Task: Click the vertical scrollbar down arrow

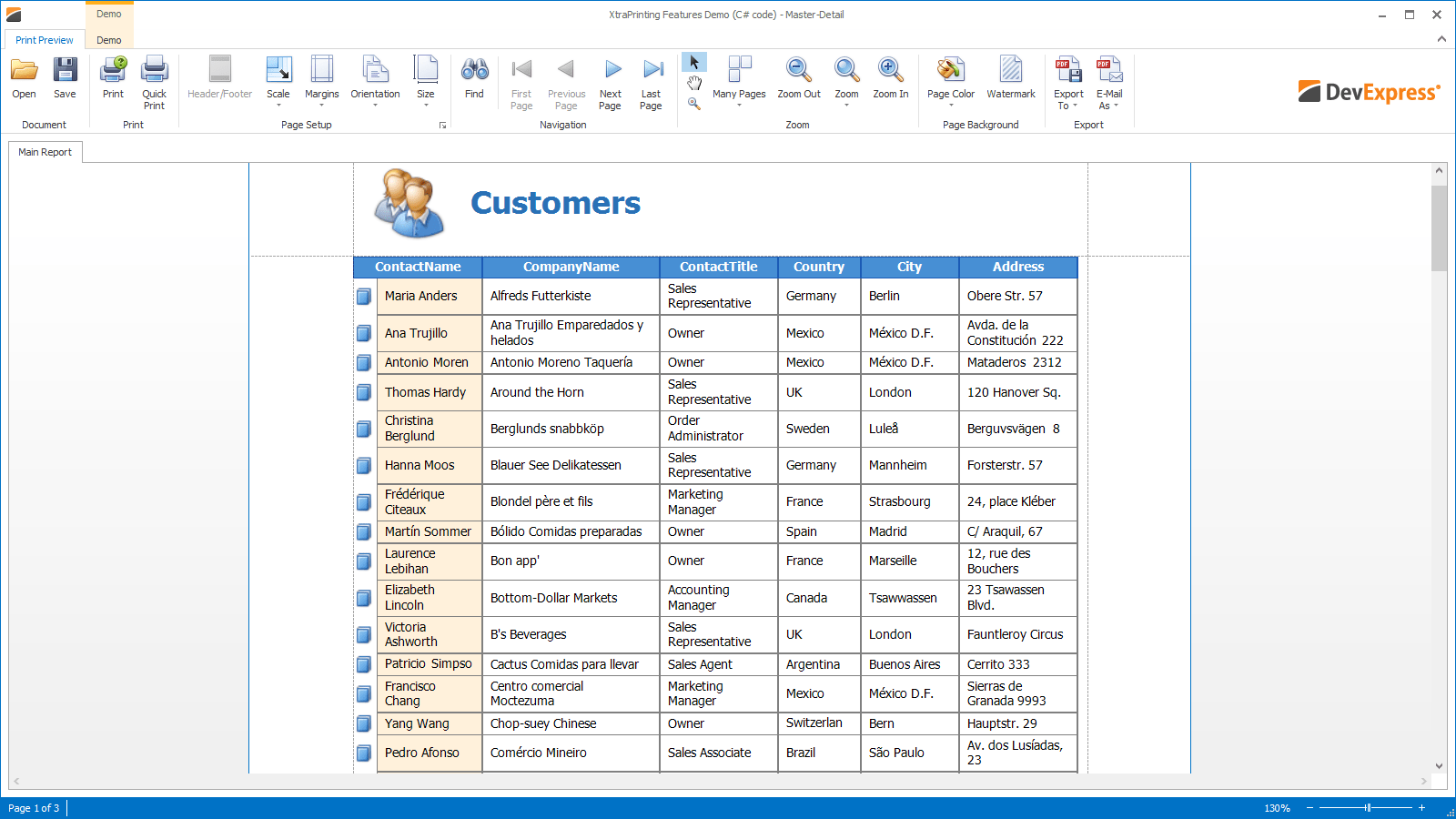Action: [1439, 766]
